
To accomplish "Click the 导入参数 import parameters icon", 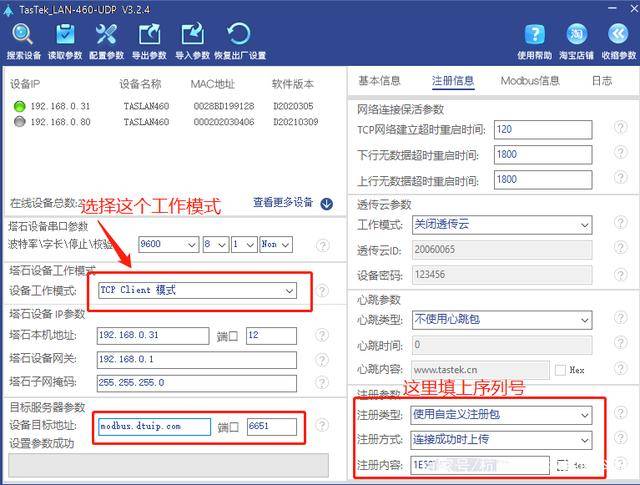I will point(192,34).
